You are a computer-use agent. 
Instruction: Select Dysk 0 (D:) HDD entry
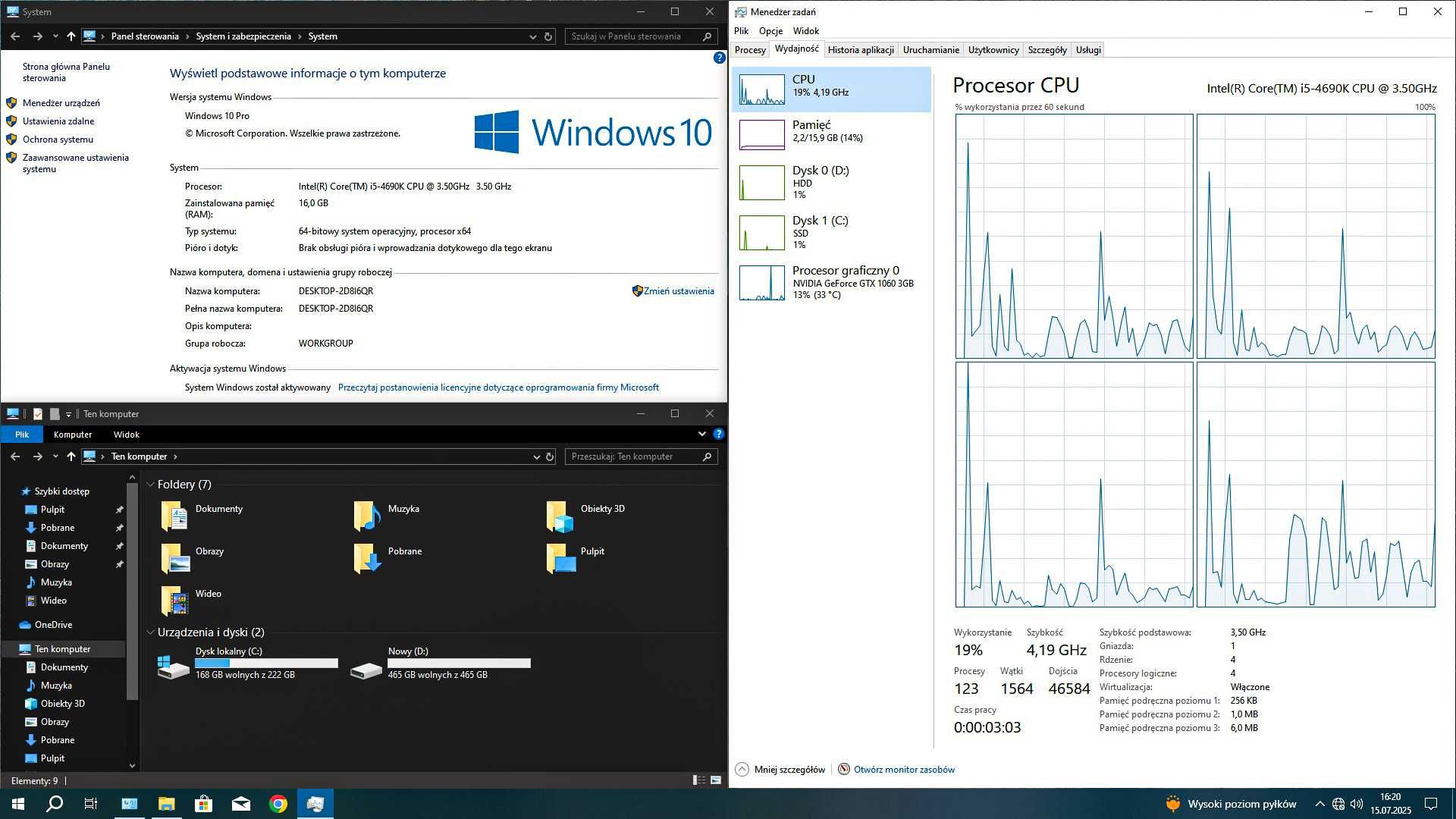pyautogui.click(x=831, y=183)
